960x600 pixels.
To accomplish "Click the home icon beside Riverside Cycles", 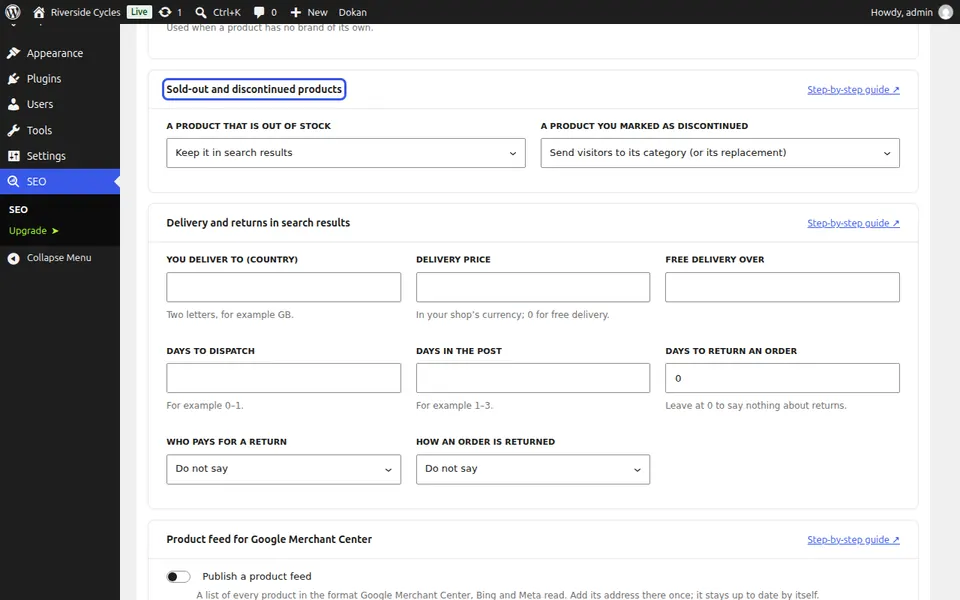I will click(x=39, y=12).
